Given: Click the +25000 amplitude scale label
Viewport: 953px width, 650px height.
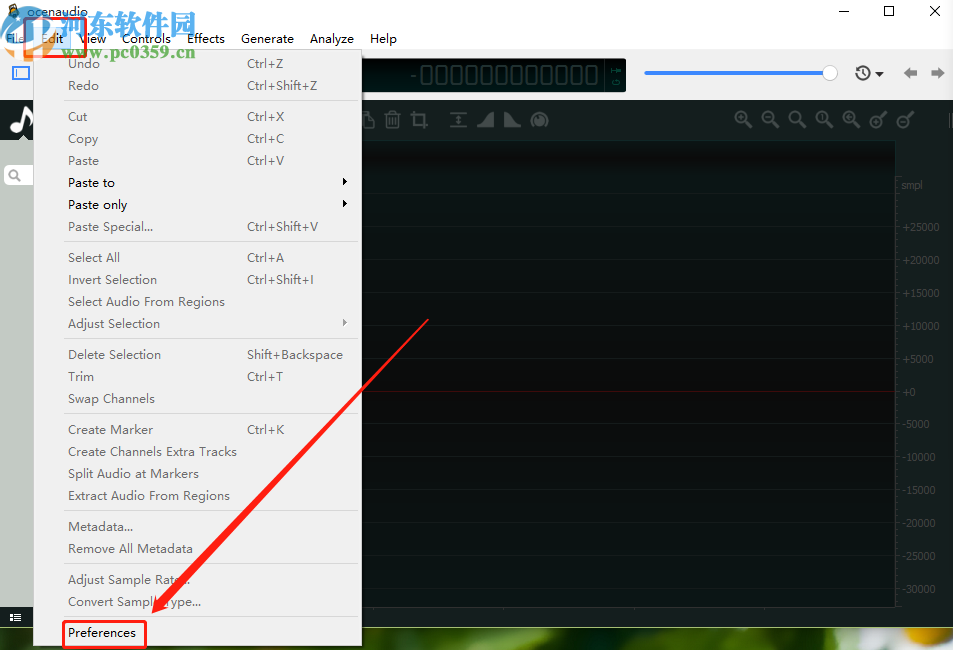Looking at the screenshot, I should (x=921, y=227).
